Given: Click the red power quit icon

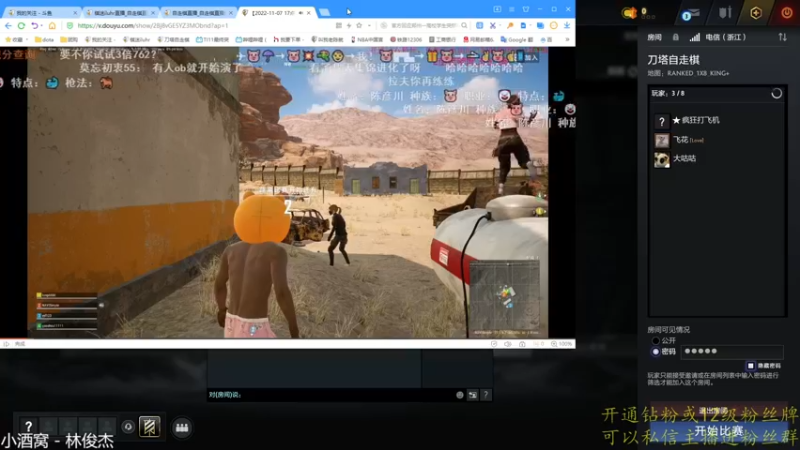Looking at the screenshot, I should click(787, 13).
